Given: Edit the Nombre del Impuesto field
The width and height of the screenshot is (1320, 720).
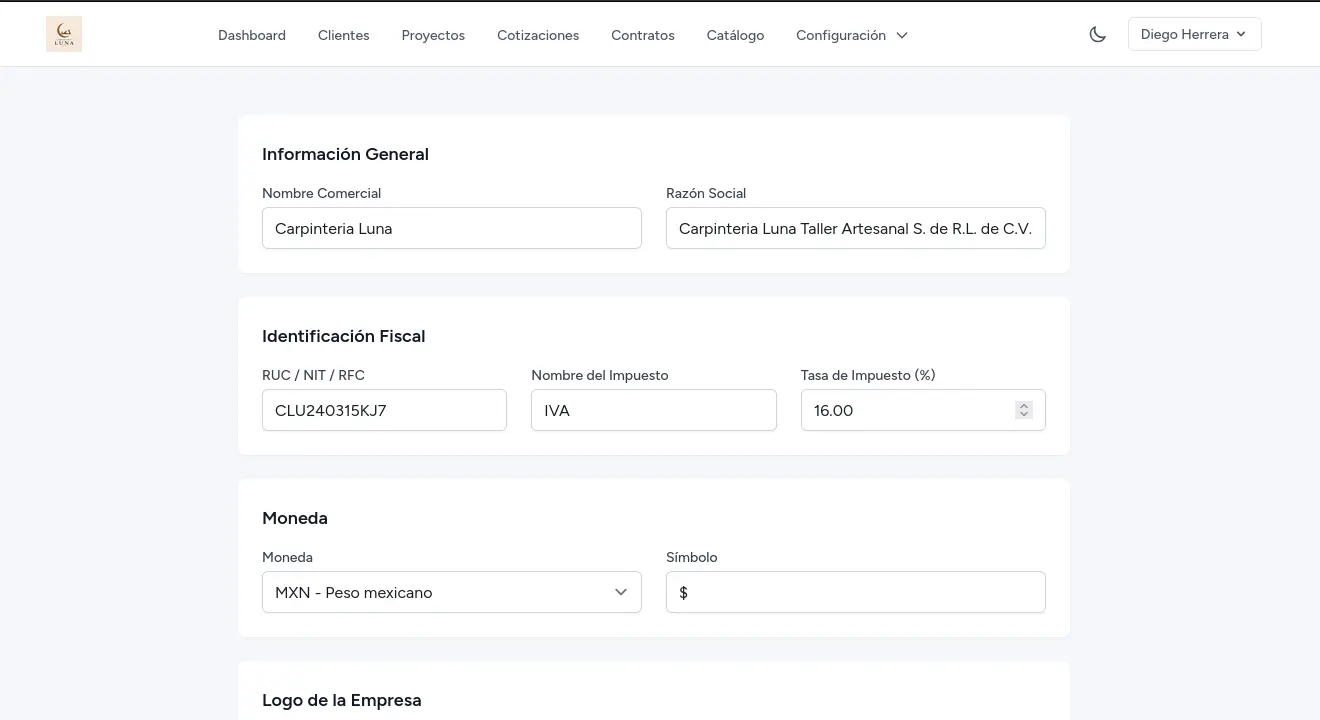Looking at the screenshot, I should [x=654, y=410].
